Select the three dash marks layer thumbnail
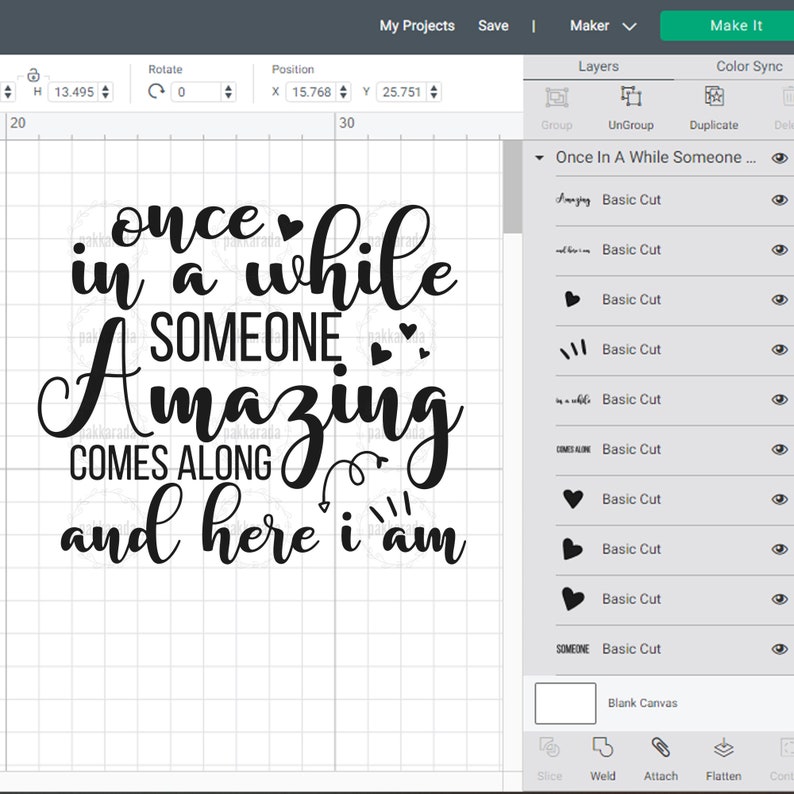 point(573,349)
